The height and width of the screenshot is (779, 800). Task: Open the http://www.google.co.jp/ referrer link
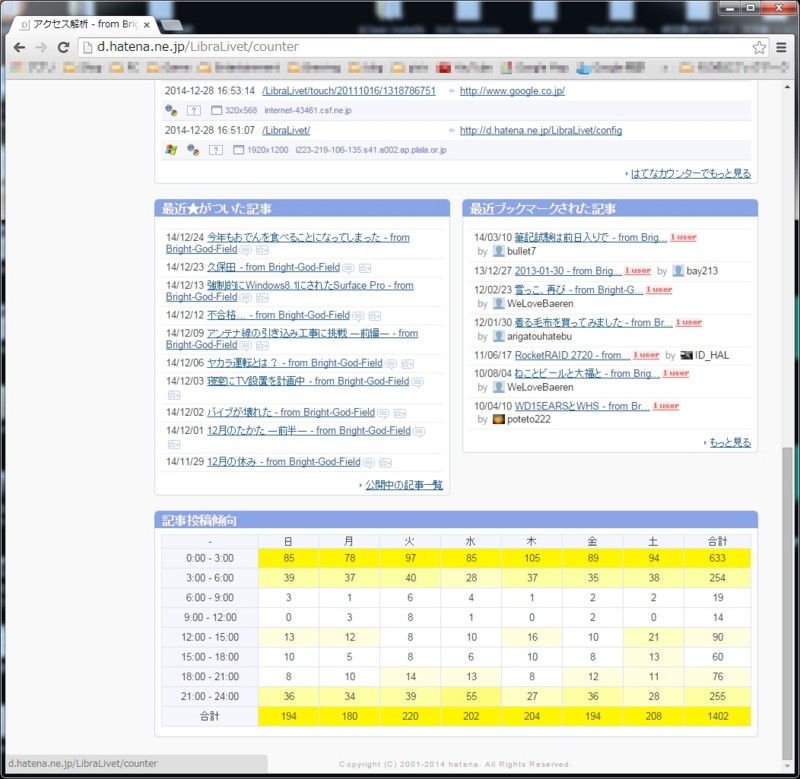(512, 91)
